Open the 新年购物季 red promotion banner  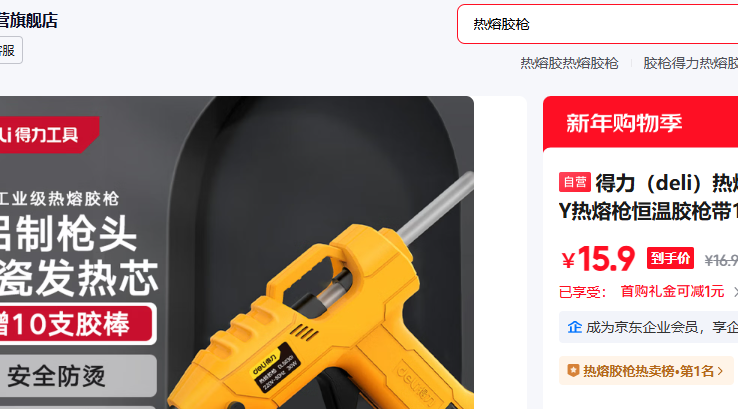641,124
